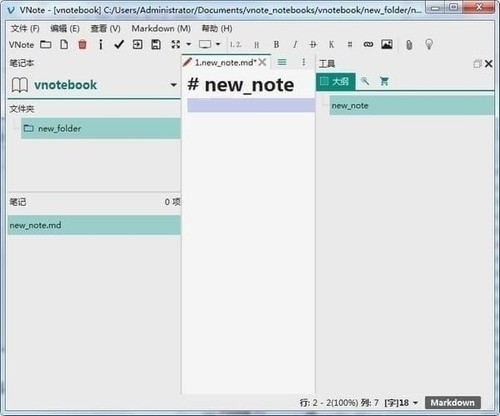Open the Markdown (M) menu
Image resolution: width=500 pixels, height=416 pixels.
pyautogui.click(x=161, y=29)
